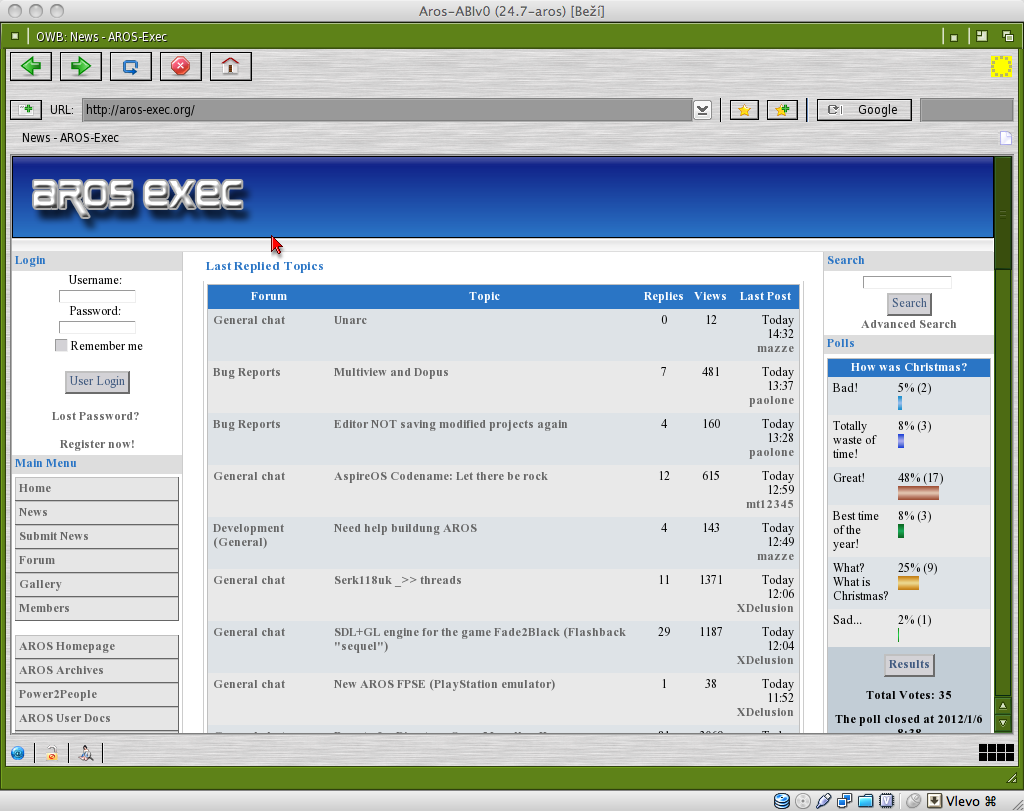Viewport: 1024px width, 811px height.
Task: Click the page's vertical scrollbar handle
Action: [1002, 214]
